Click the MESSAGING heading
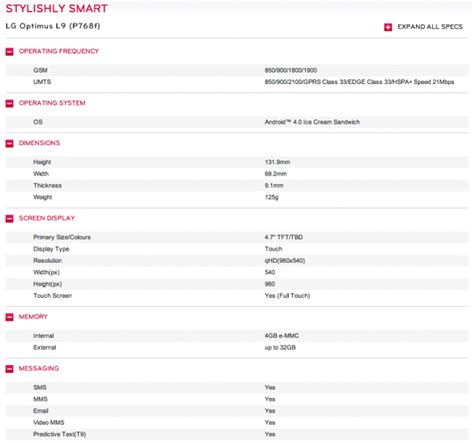 [x=39, y=368]
